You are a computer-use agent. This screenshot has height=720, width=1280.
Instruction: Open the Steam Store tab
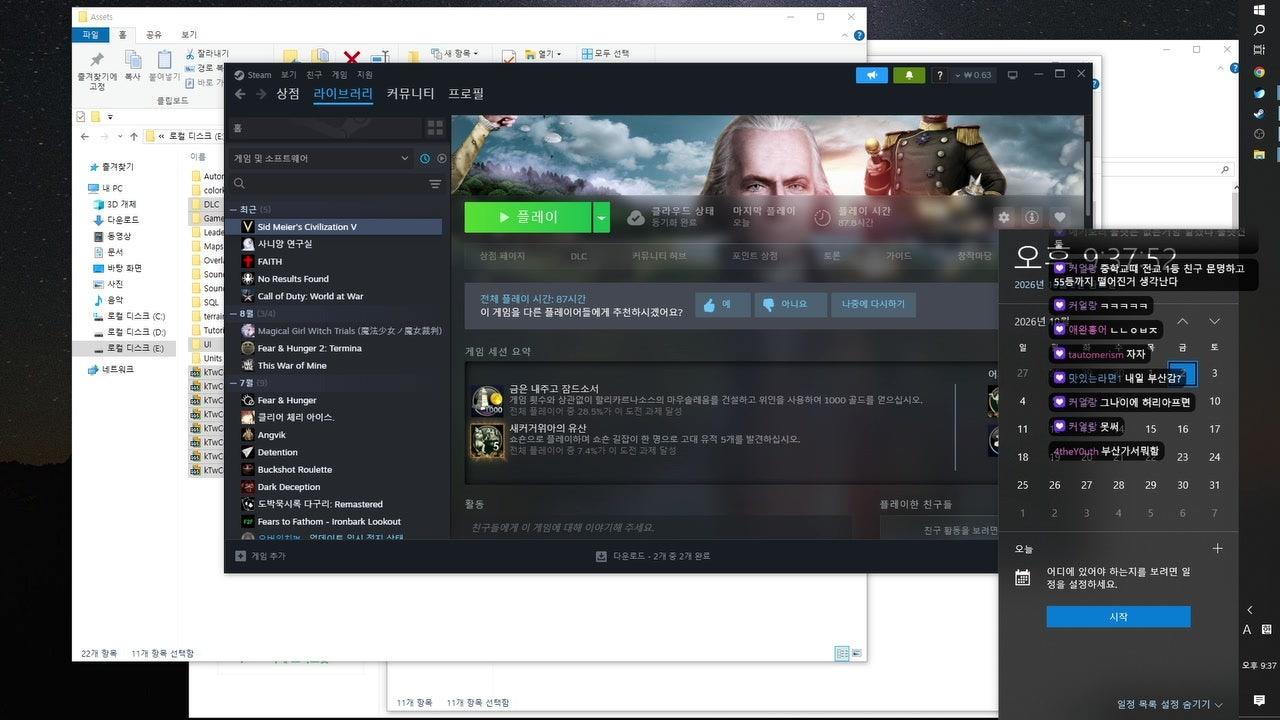(x=288, y=94)
